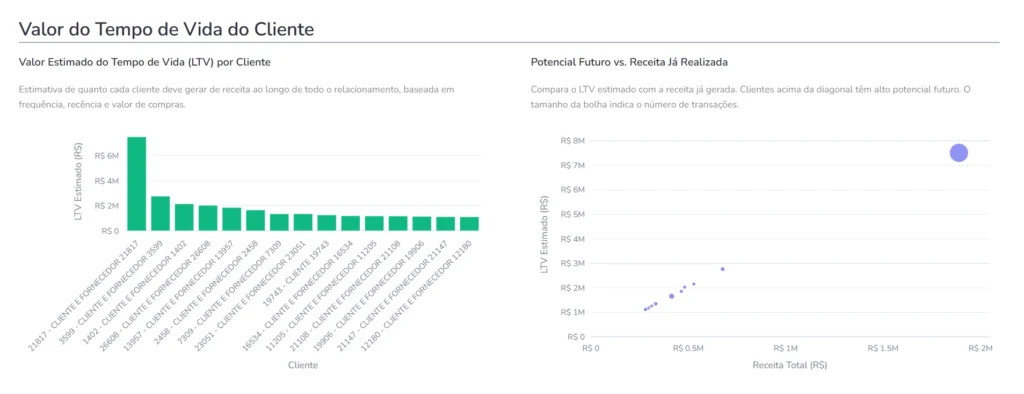The image size is (1024, 394).
Task: Click the bar for client 19743
Action: (327, 223)
